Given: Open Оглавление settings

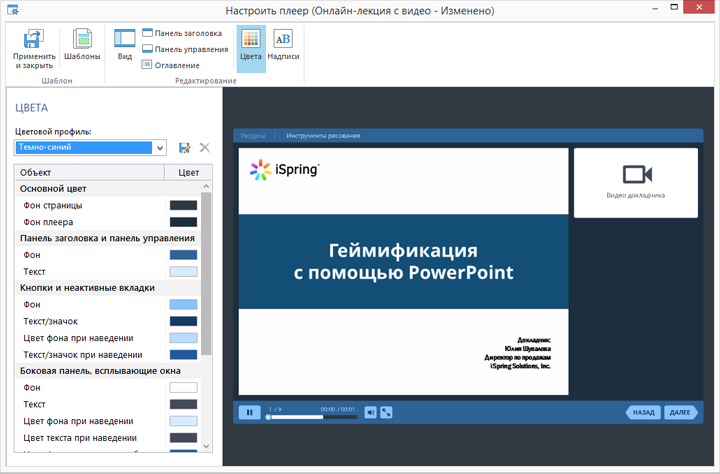Looking at the screenshot, I should 170,65.
